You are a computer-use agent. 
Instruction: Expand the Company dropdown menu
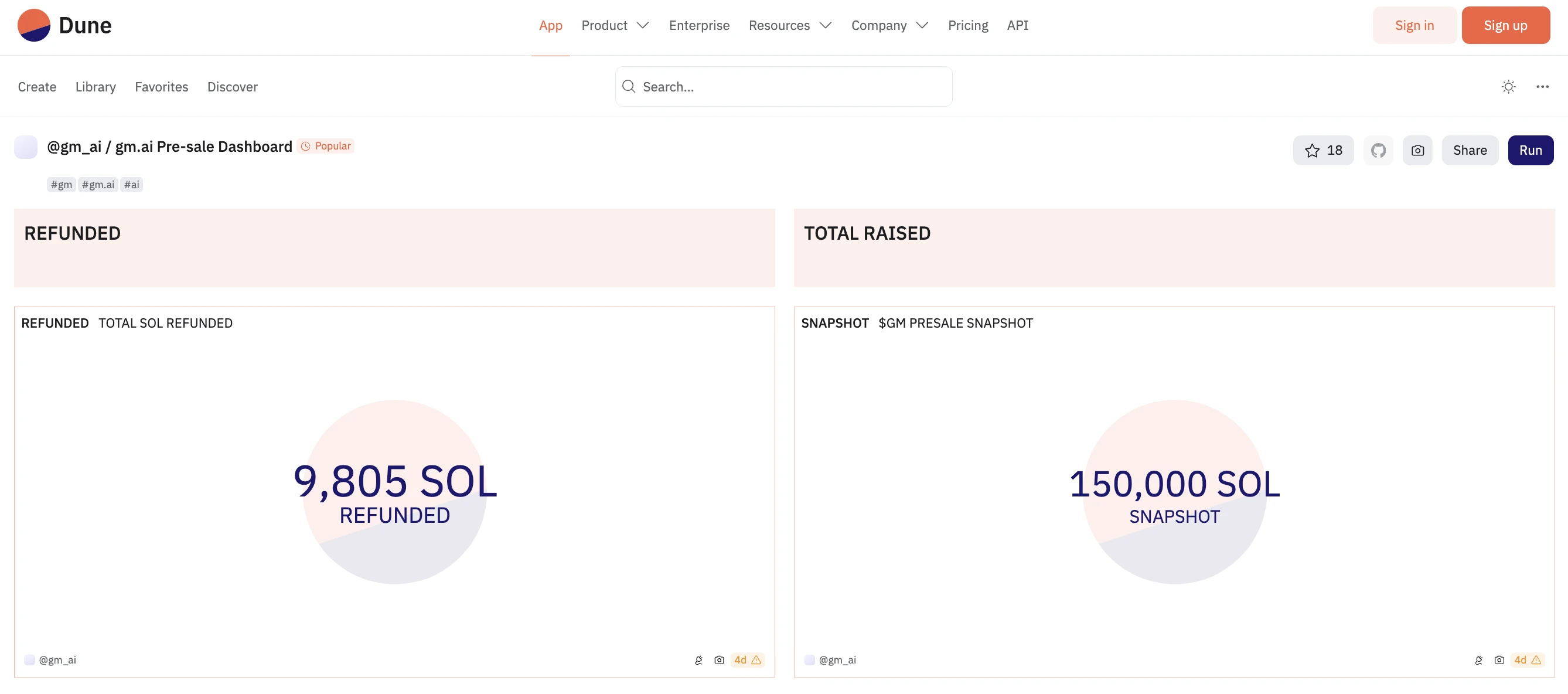(889, 25)
